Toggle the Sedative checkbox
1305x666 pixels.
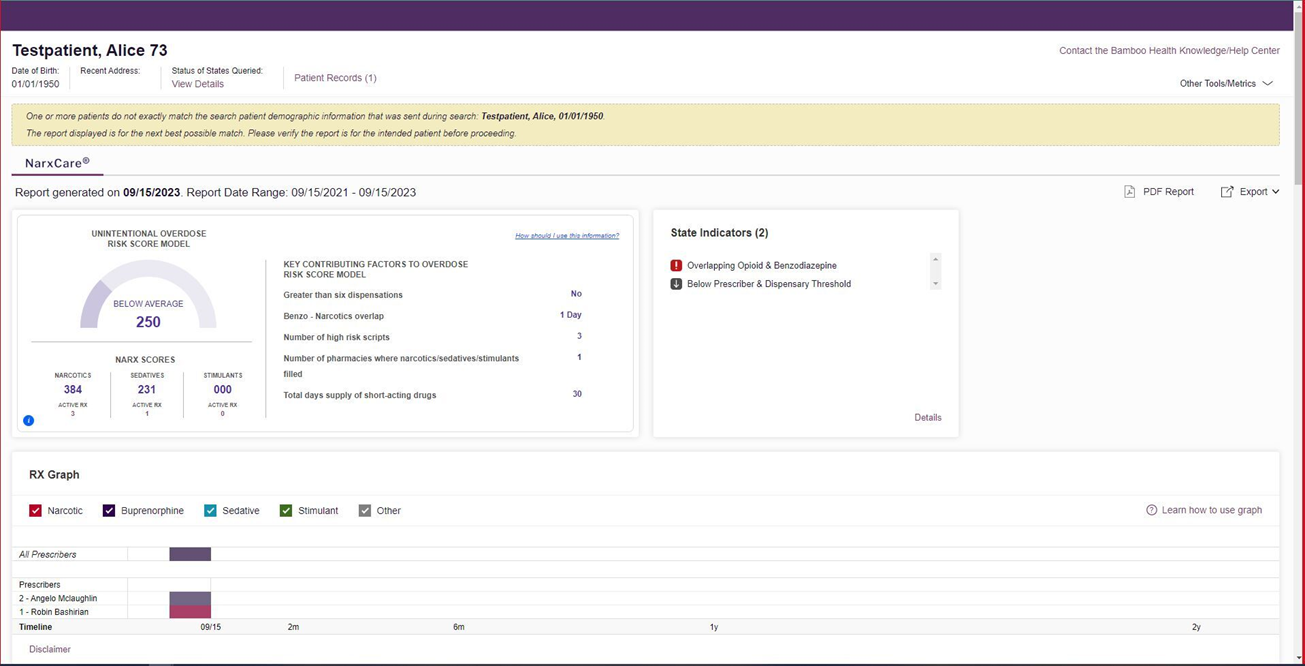click(210, 511)
